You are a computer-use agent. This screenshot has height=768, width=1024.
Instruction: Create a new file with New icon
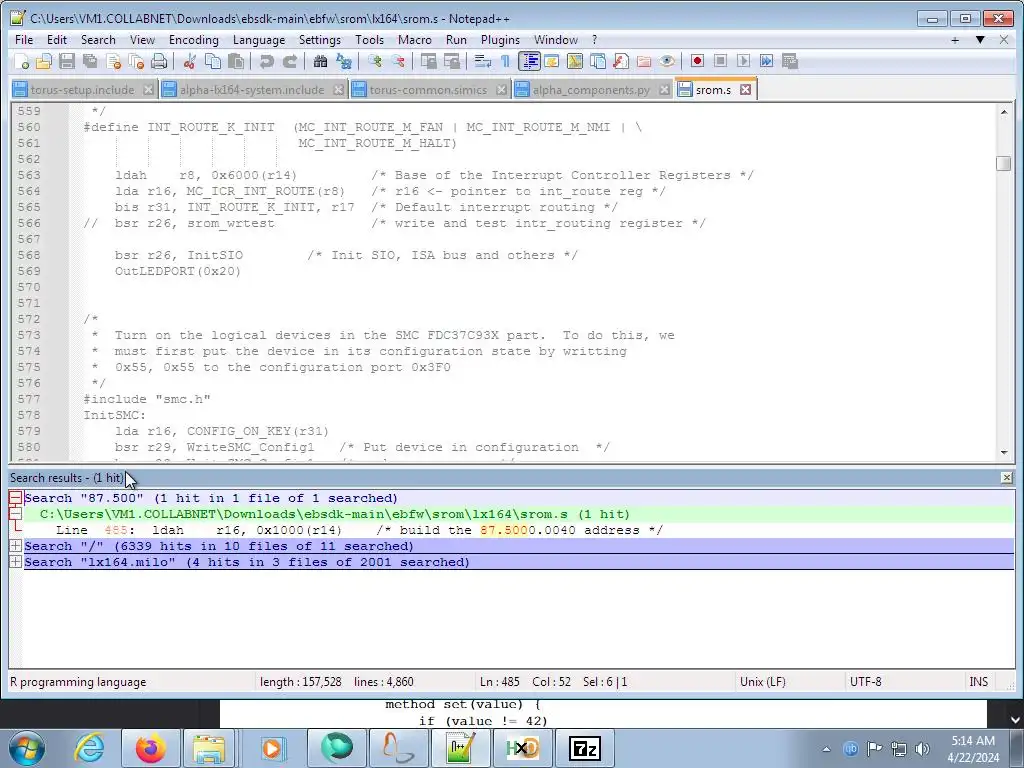pos(21,61)
